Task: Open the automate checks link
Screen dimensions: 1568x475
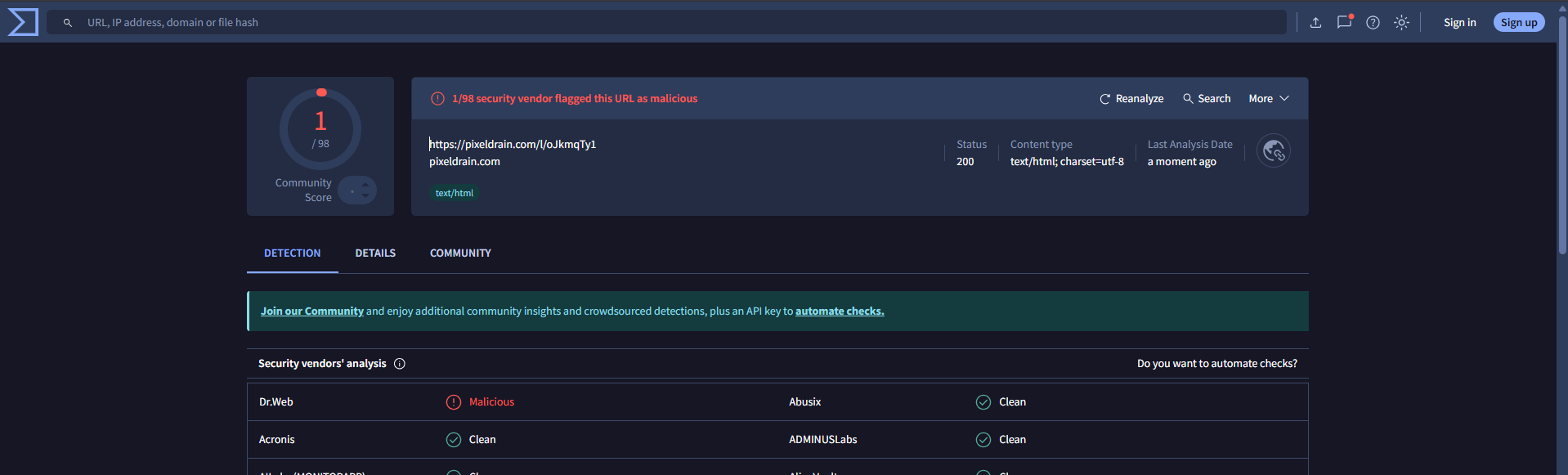Action: [x=840, y=311]
